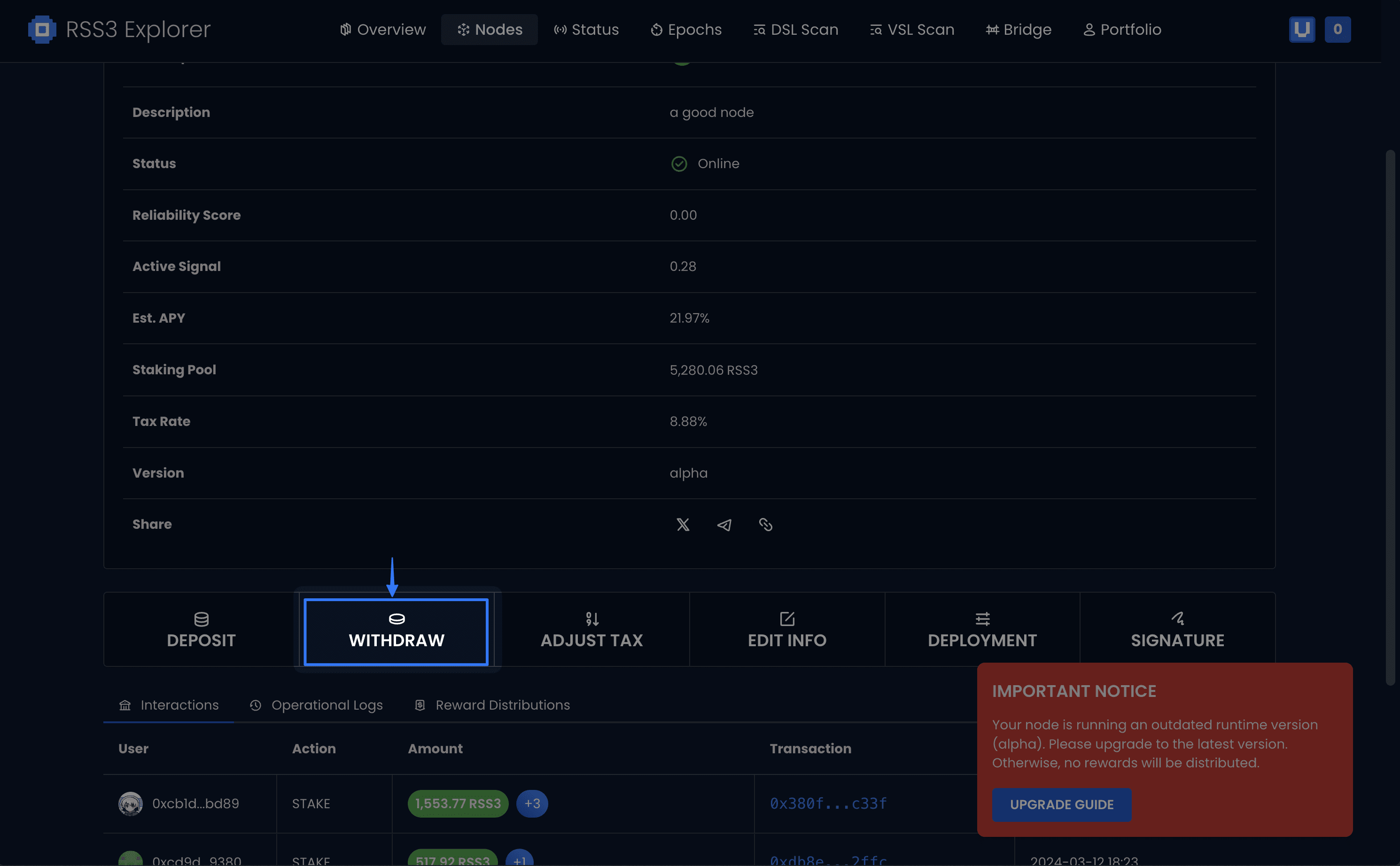Click user 0xcb1d...bd89 address
This screenshot has width=1400, height=866.
pyautogui.click(x=195, y=804)
